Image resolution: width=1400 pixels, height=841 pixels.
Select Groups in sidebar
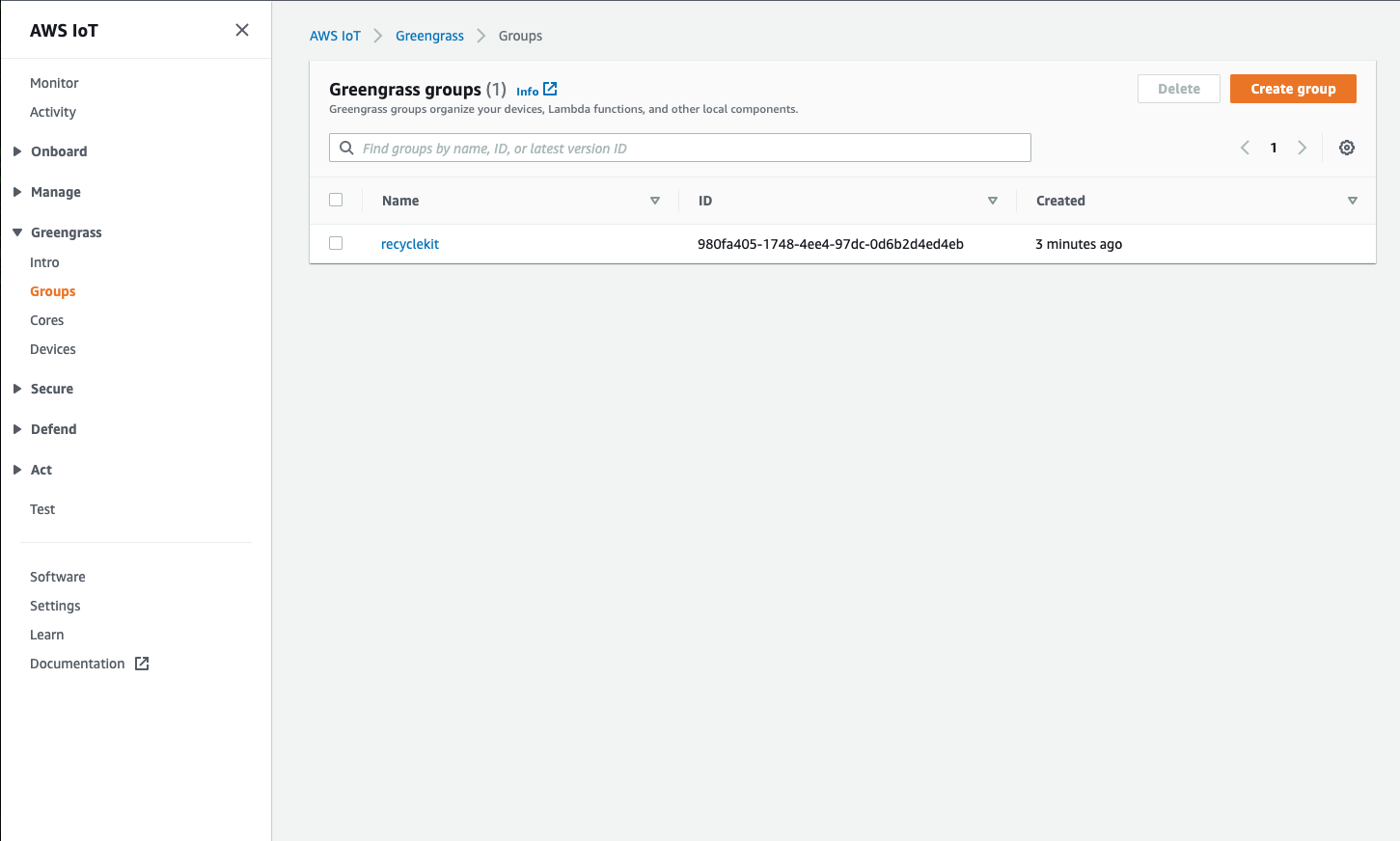point(52,291)
